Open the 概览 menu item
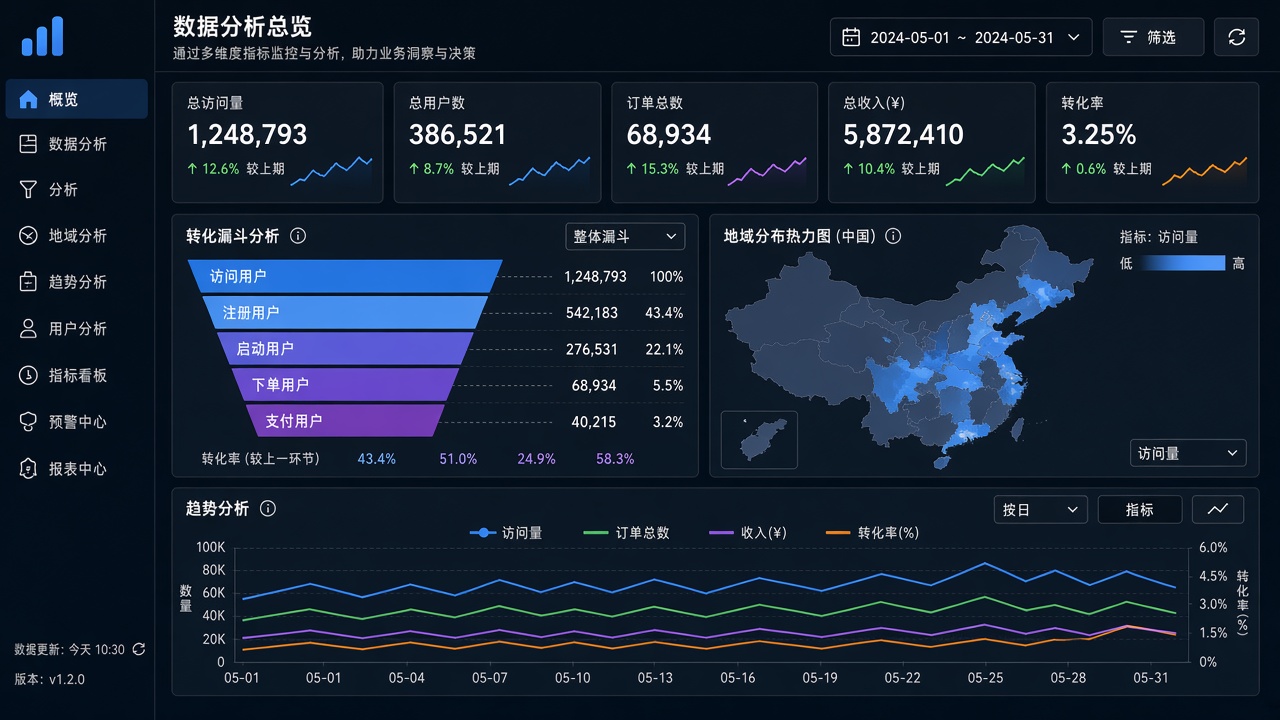The width and height of the screenshot is (1280, 720). 77,99
